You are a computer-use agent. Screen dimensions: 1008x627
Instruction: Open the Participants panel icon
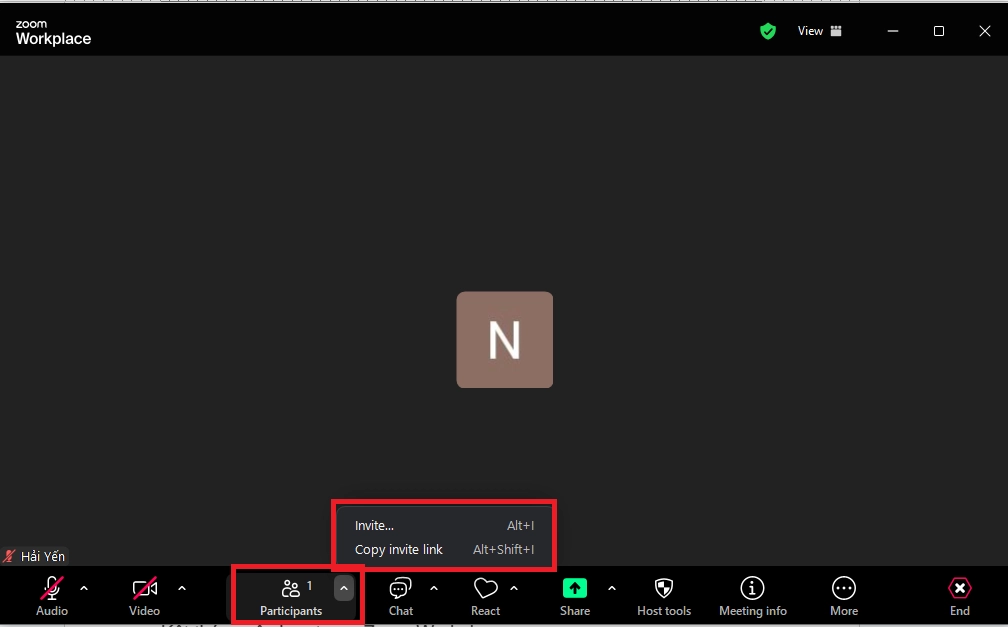[x=291, y=590]
